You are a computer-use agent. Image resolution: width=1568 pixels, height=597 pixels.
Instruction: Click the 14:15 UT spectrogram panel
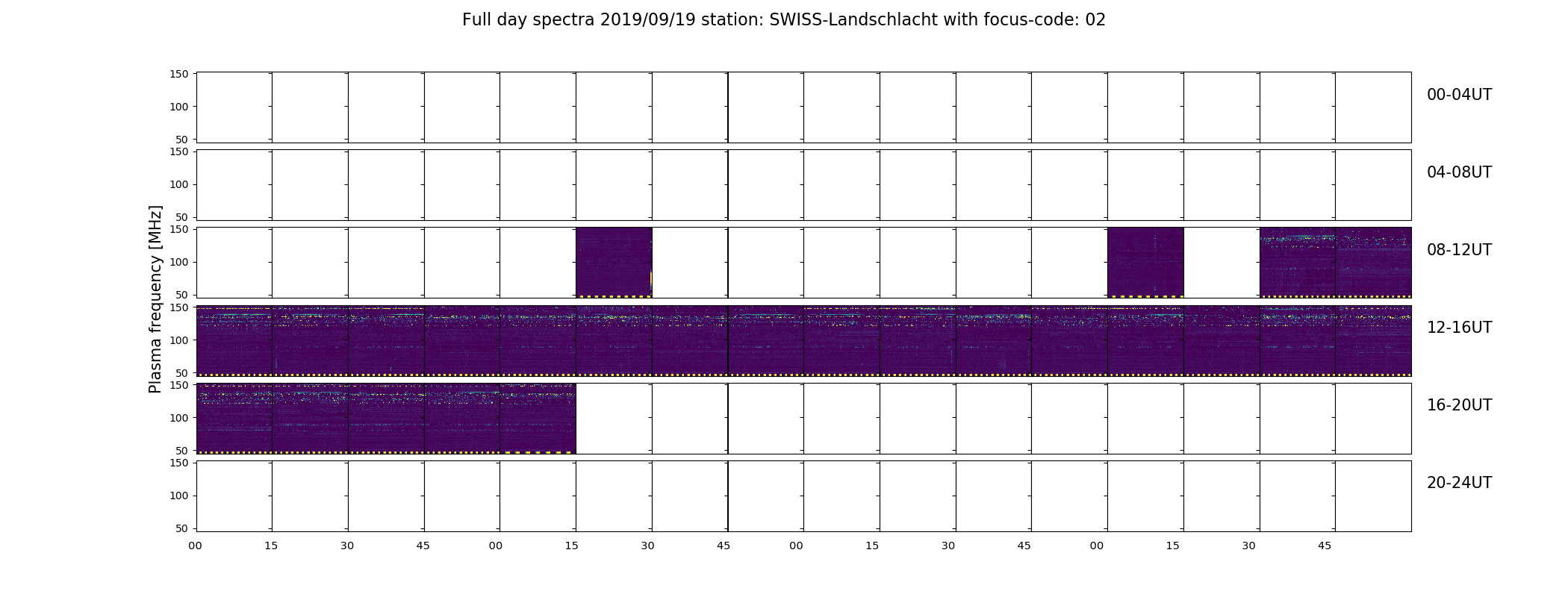(x=918, y=340)
